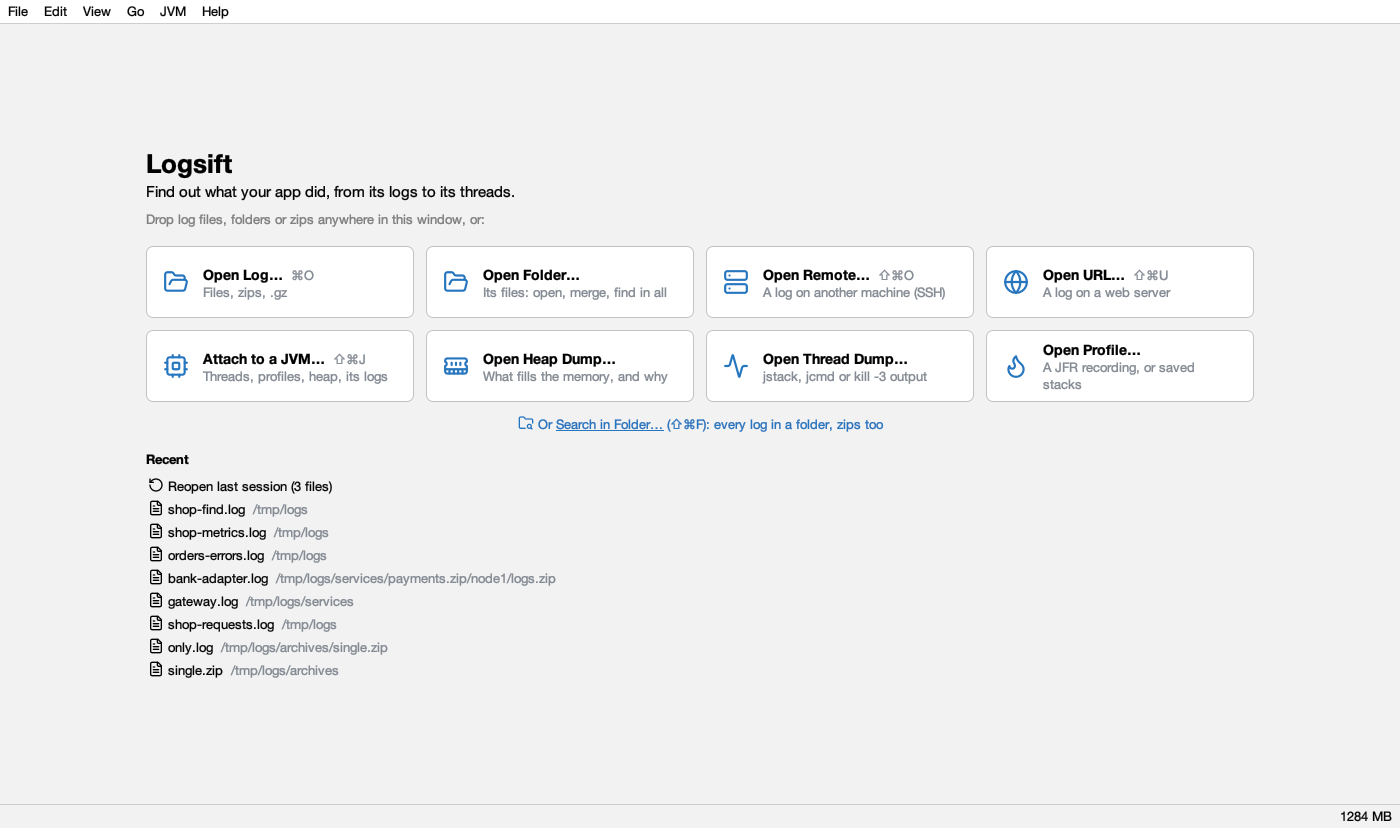Open the Edit menu

(x=56, y=11)
